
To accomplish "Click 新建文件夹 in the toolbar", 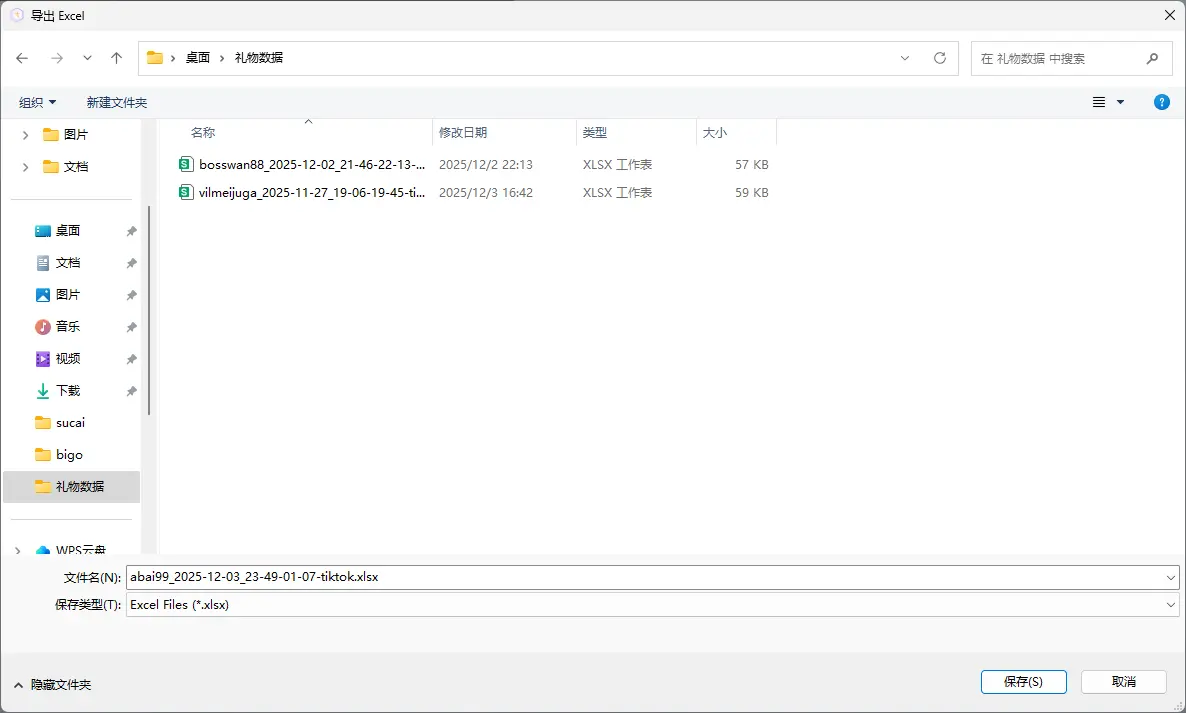I will pyautogui.click(x=116, y=102).
